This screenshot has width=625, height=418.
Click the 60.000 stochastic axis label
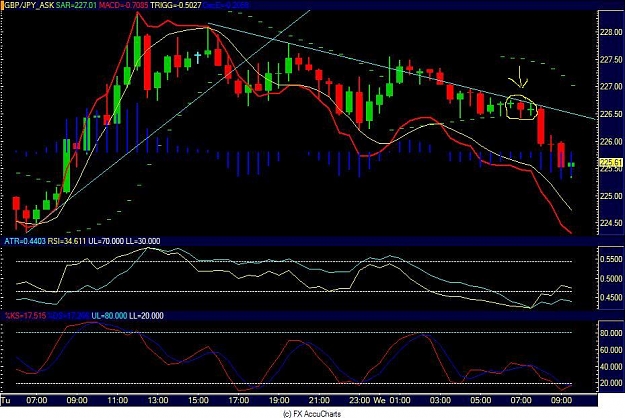611,350
